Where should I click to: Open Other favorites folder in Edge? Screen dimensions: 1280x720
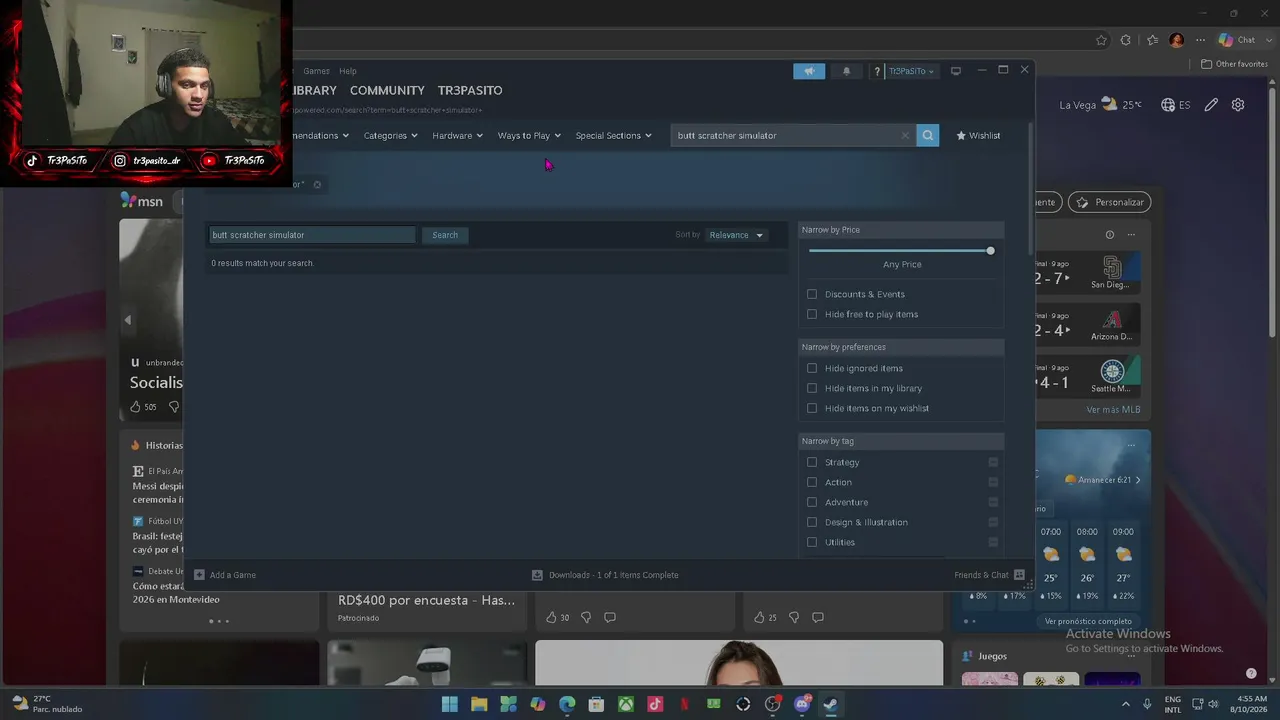coord(1235,64)
